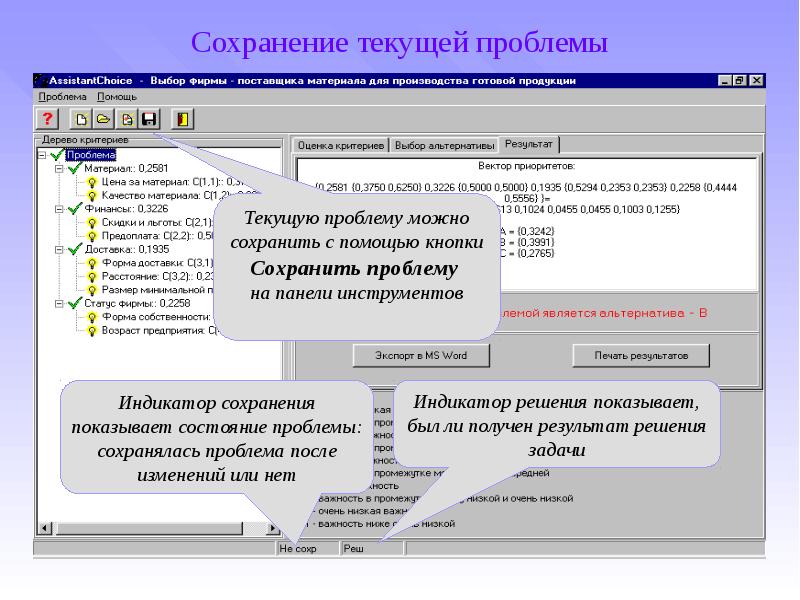
Task: Click the green checkmark next to Финансы
Action: pyautogui.click(x=75, y=208)
